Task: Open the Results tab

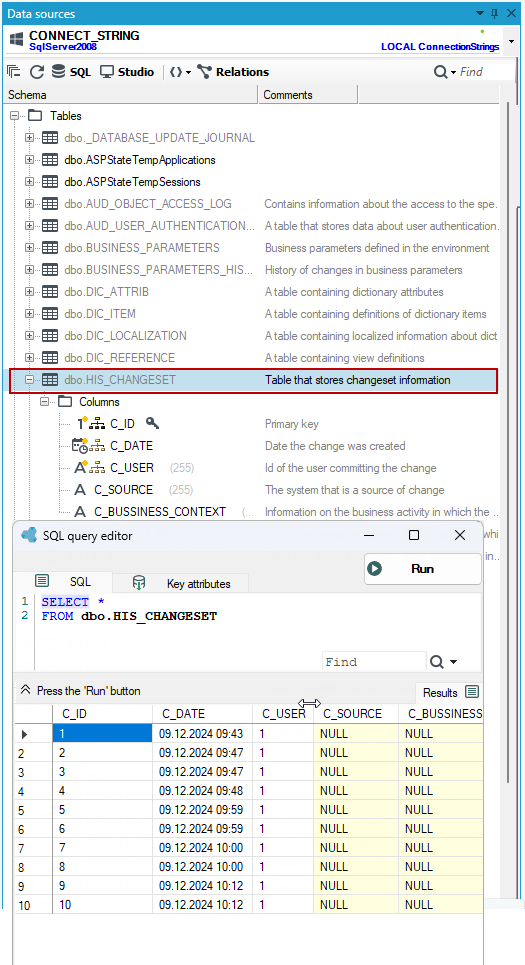Action: coord(450,692)
